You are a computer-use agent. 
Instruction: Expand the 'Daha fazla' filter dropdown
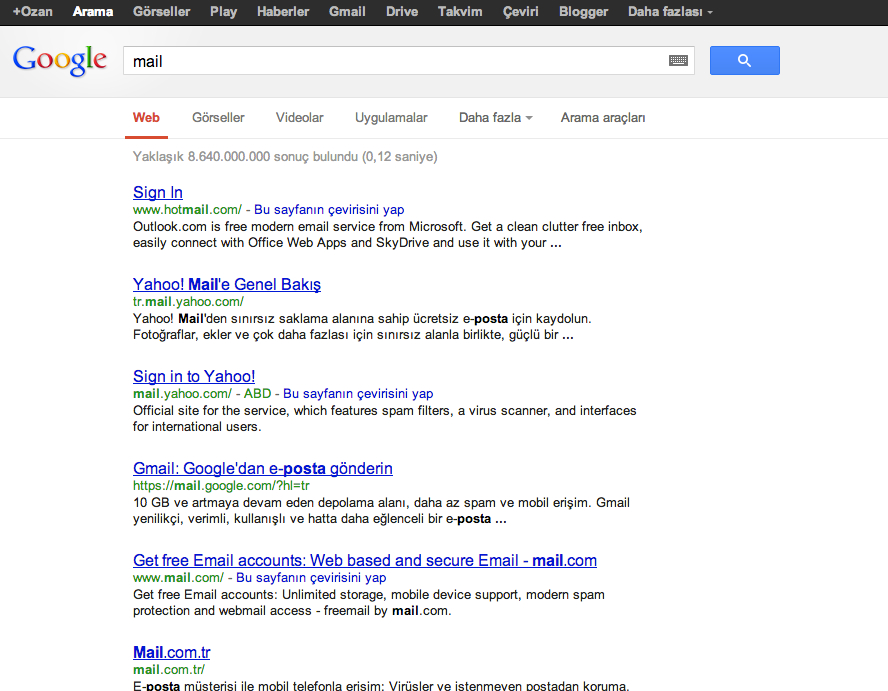pos(496,118)
